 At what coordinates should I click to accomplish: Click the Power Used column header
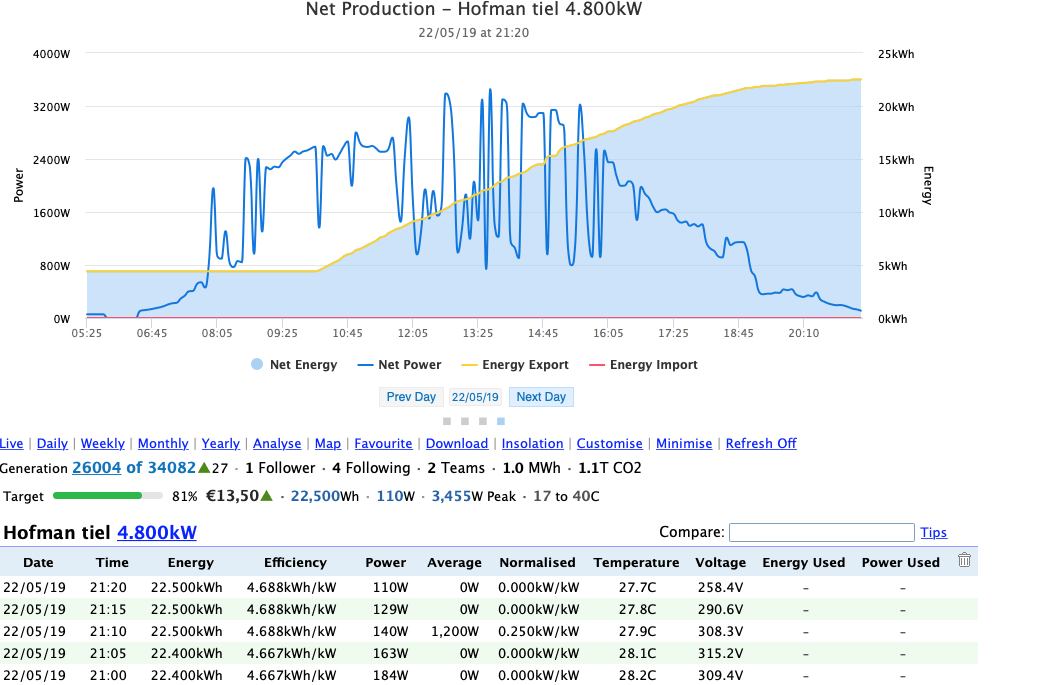point(901,563)
